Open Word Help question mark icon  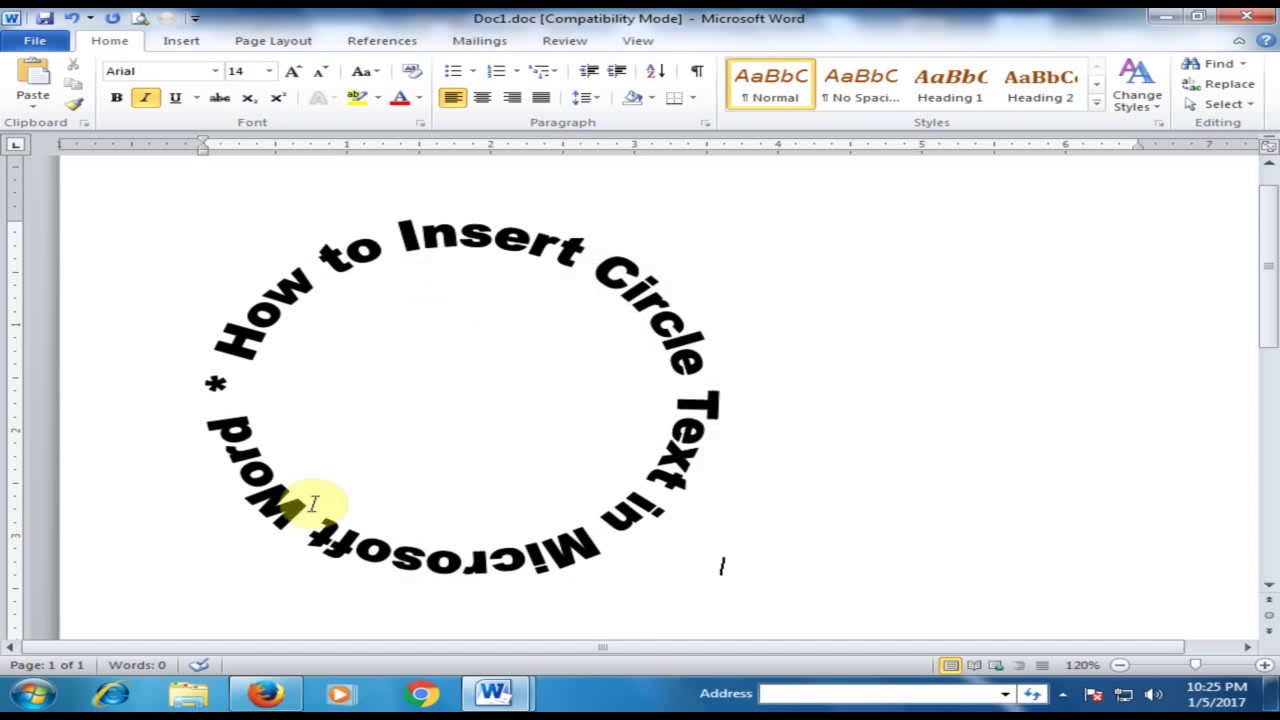pos(1266,41)
